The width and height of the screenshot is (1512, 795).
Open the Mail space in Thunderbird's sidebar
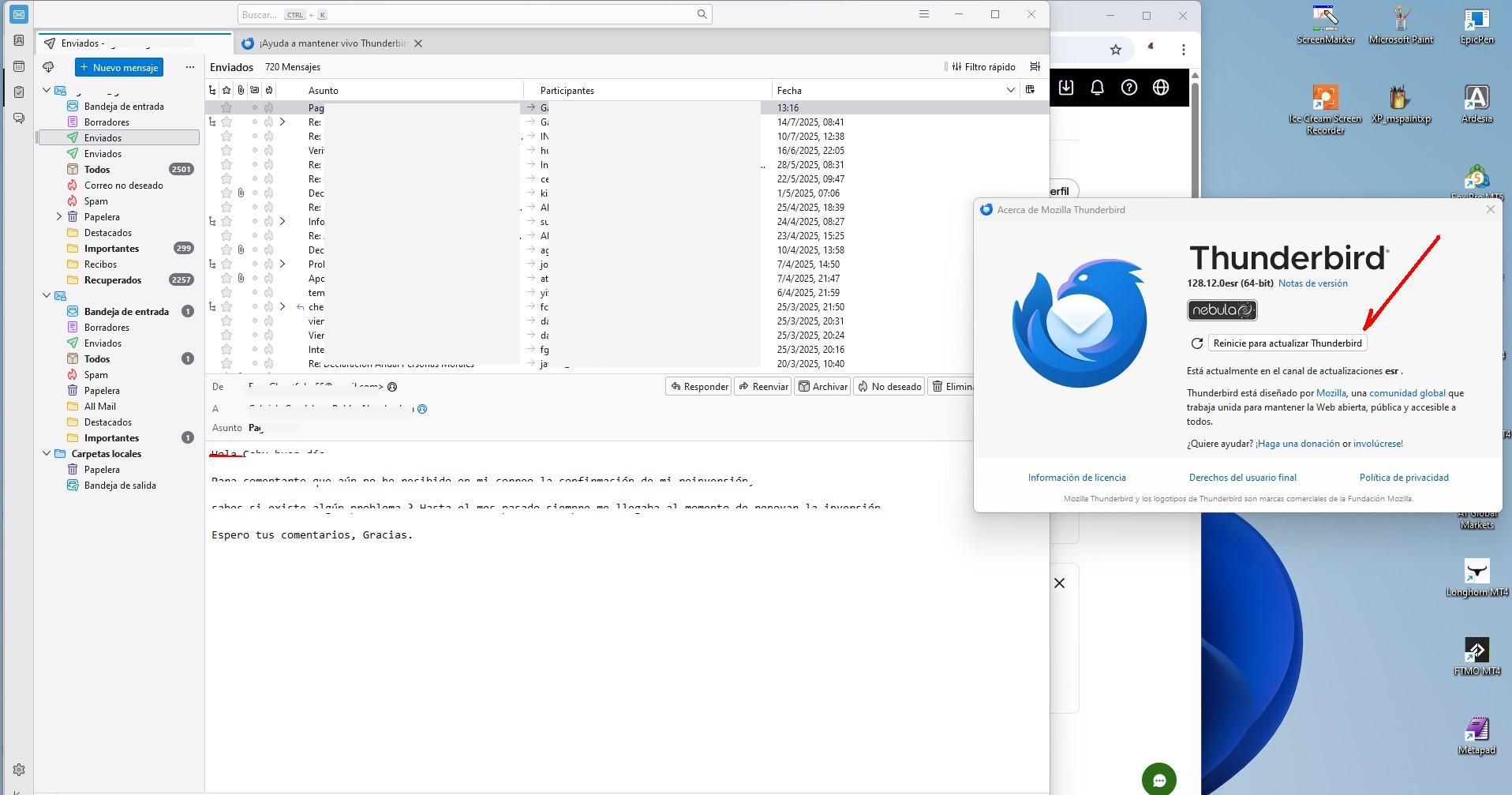pyautogui.click(x=19, y=14)
